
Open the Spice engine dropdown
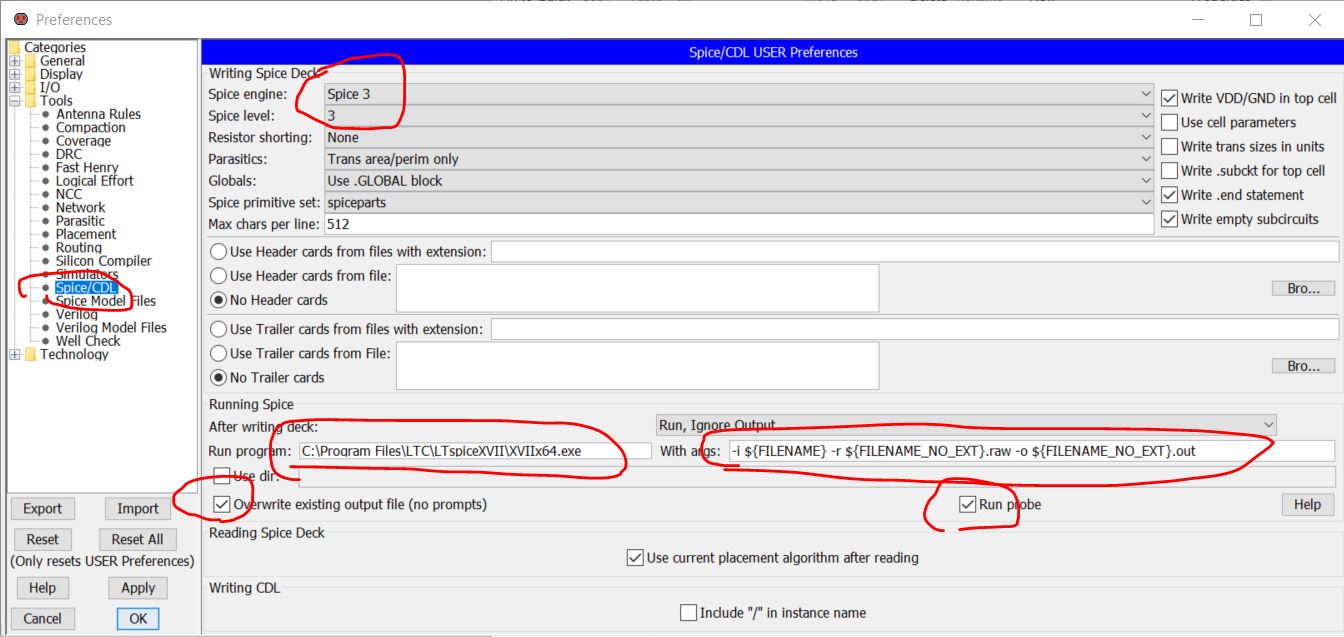[739, 94]
